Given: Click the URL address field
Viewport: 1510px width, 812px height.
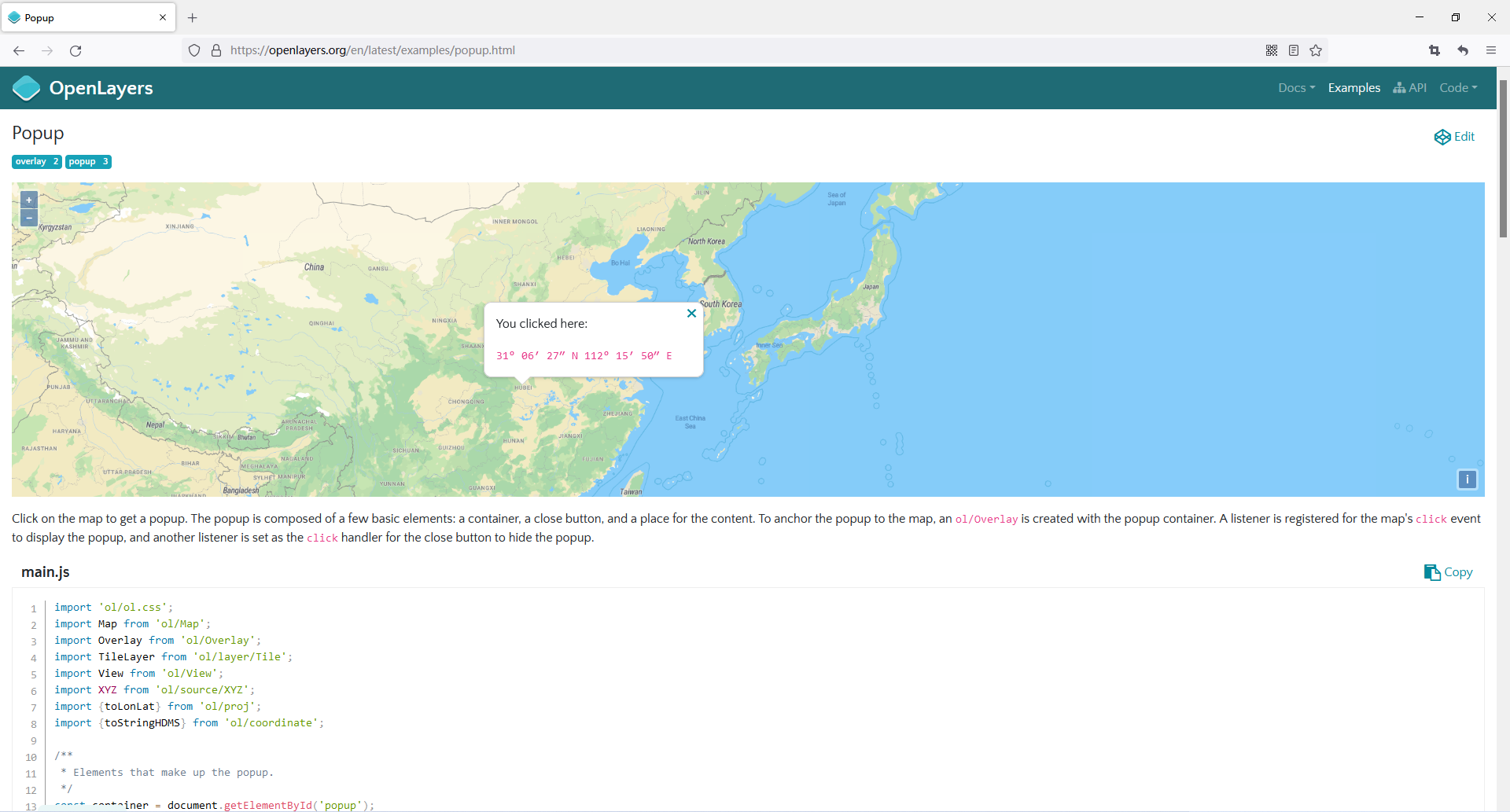Looking at the screenshot, I should pos(739,50).
